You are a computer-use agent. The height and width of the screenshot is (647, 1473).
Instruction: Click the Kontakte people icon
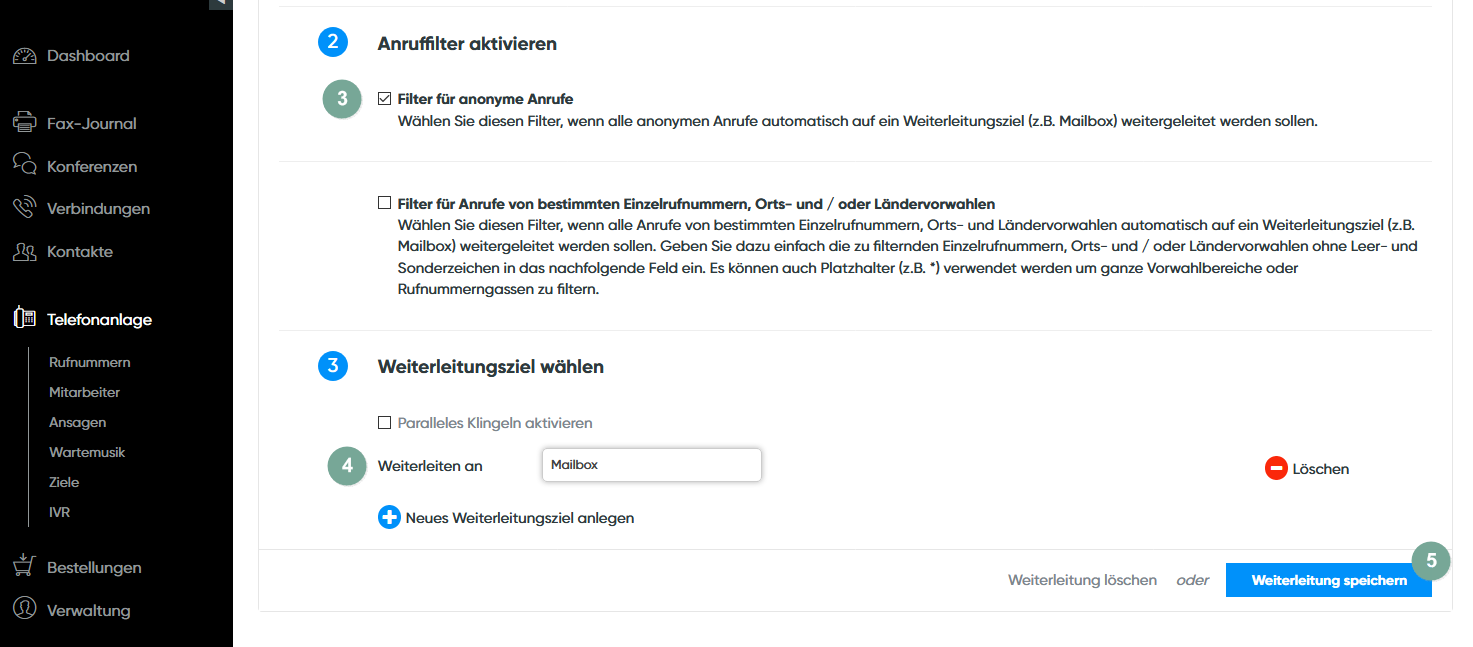click(x=25, y=251)
